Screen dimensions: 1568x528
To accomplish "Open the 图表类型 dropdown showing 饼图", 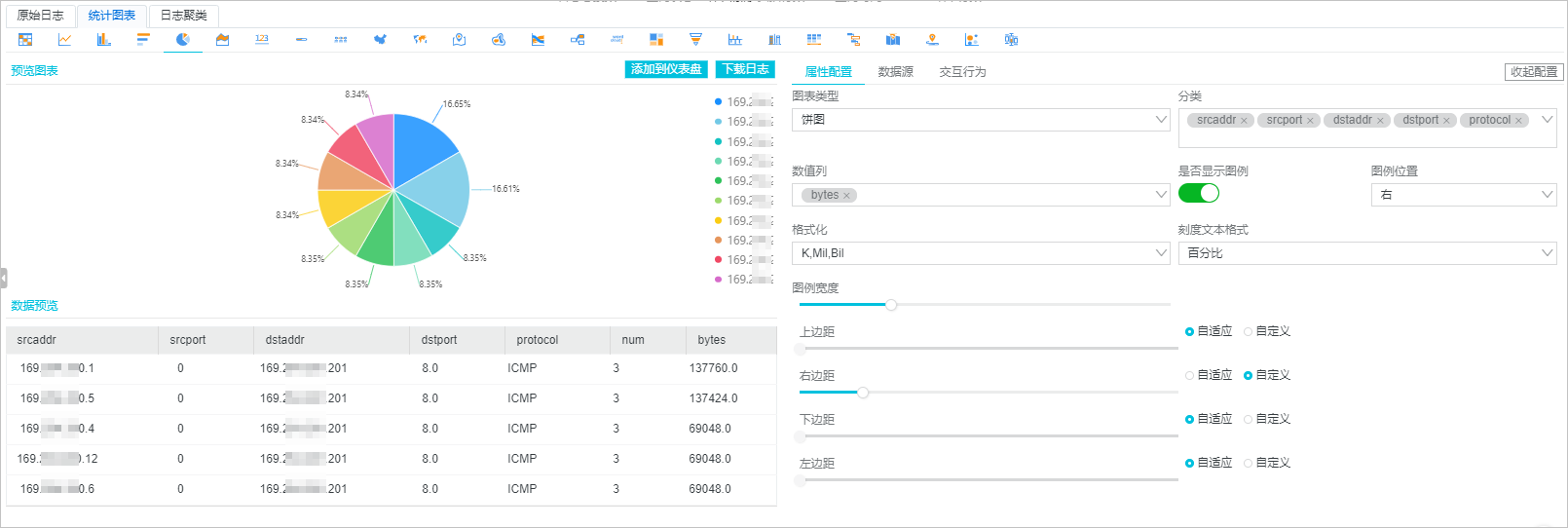I will coord(981,120).
